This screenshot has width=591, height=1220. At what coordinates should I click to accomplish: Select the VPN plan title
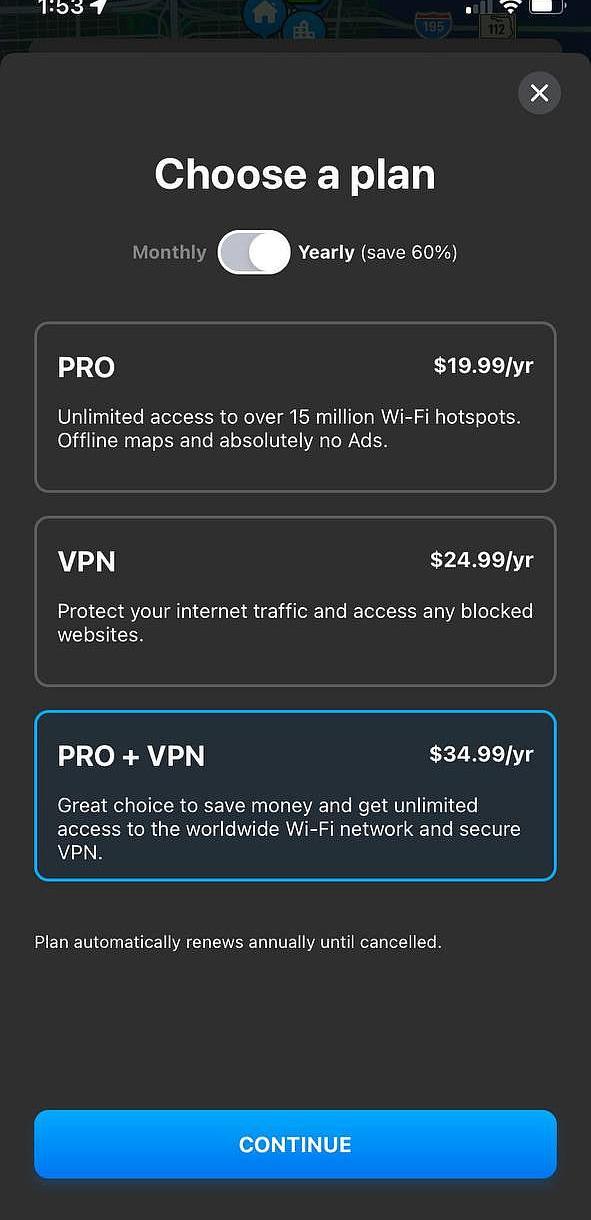coord(86,561)
